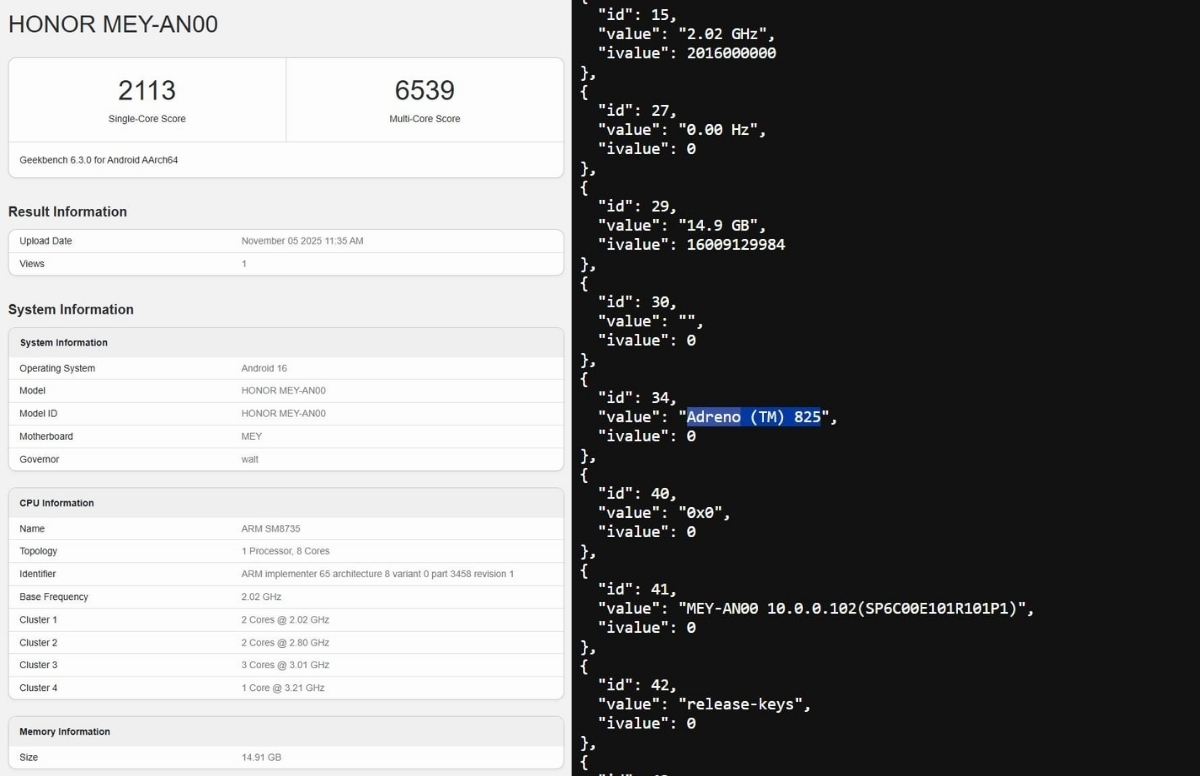Select the multi-core score 6539
This screenshot has width=1200, height=776.
[425, 90]
